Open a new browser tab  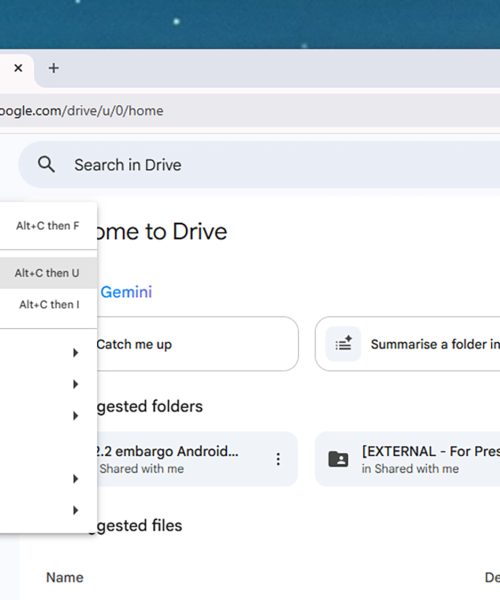click(x=54, y=68)
